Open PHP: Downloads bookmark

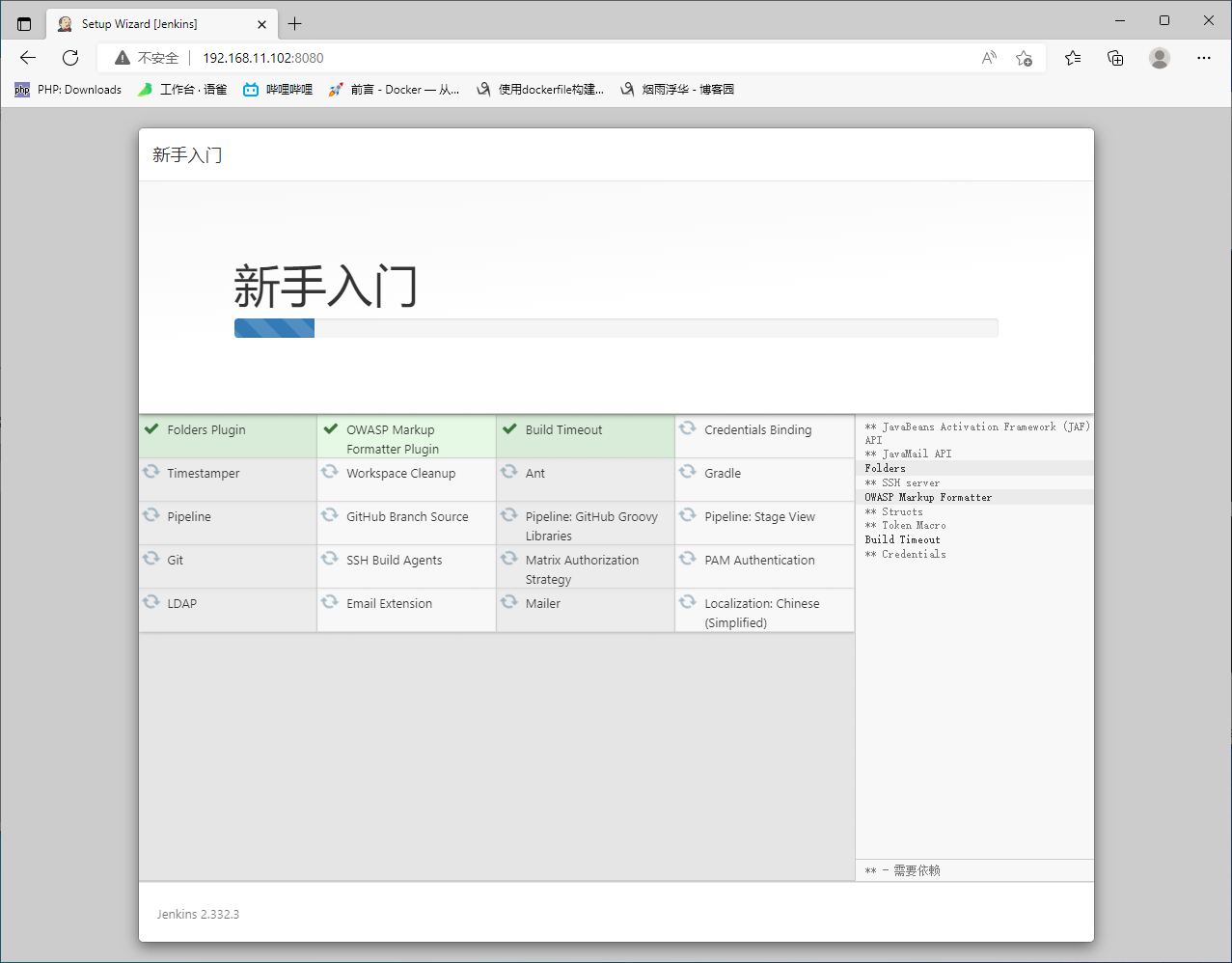(x=68, y=90)
